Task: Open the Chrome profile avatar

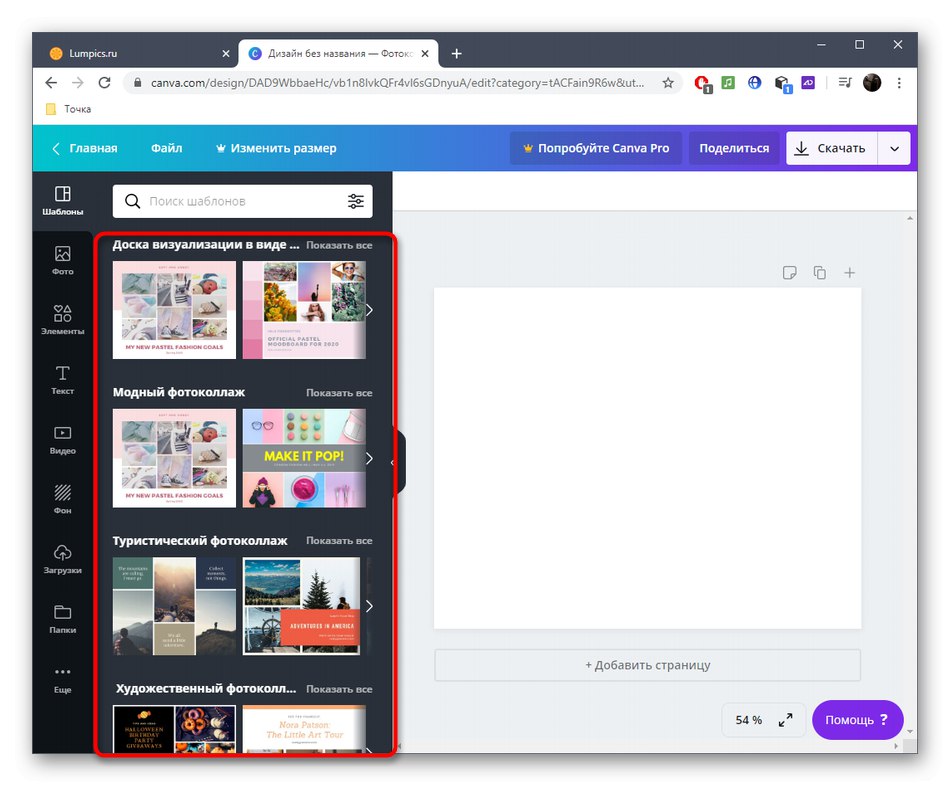Action: 872,82
